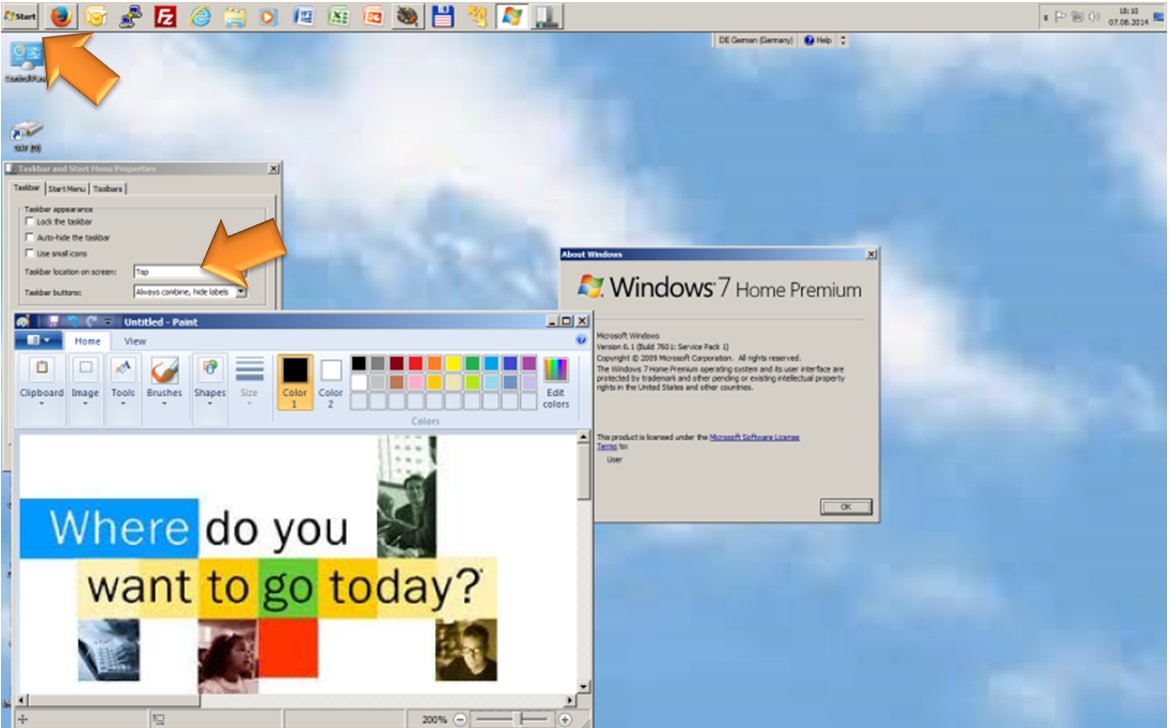Open Internet Explorer from the taskbar
Screen dimensions: 1170x728
[200, 16]
